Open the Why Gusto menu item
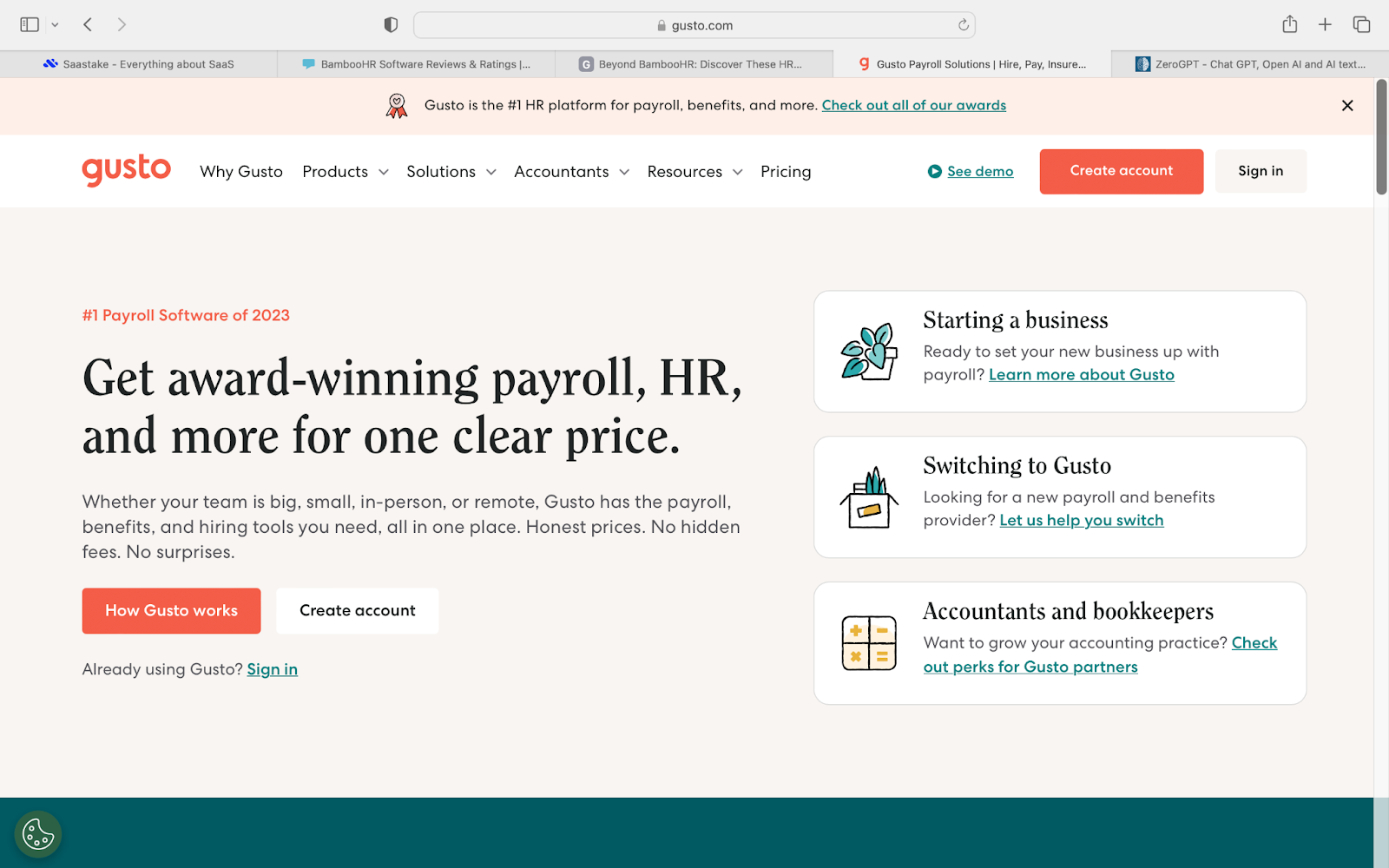 click(x=241, y=172)
